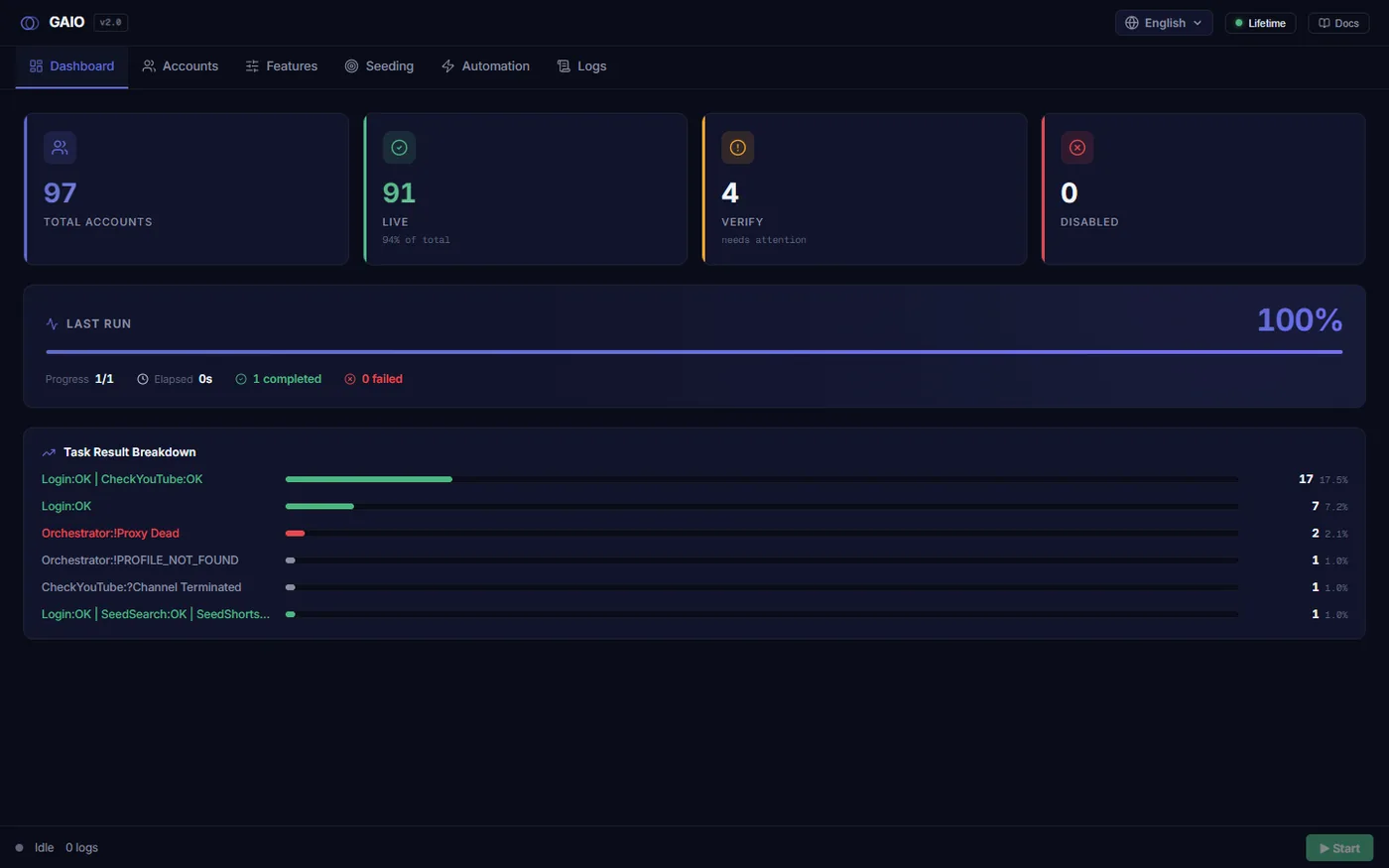Click the 100% run percentage

[x=1300, y=320]
